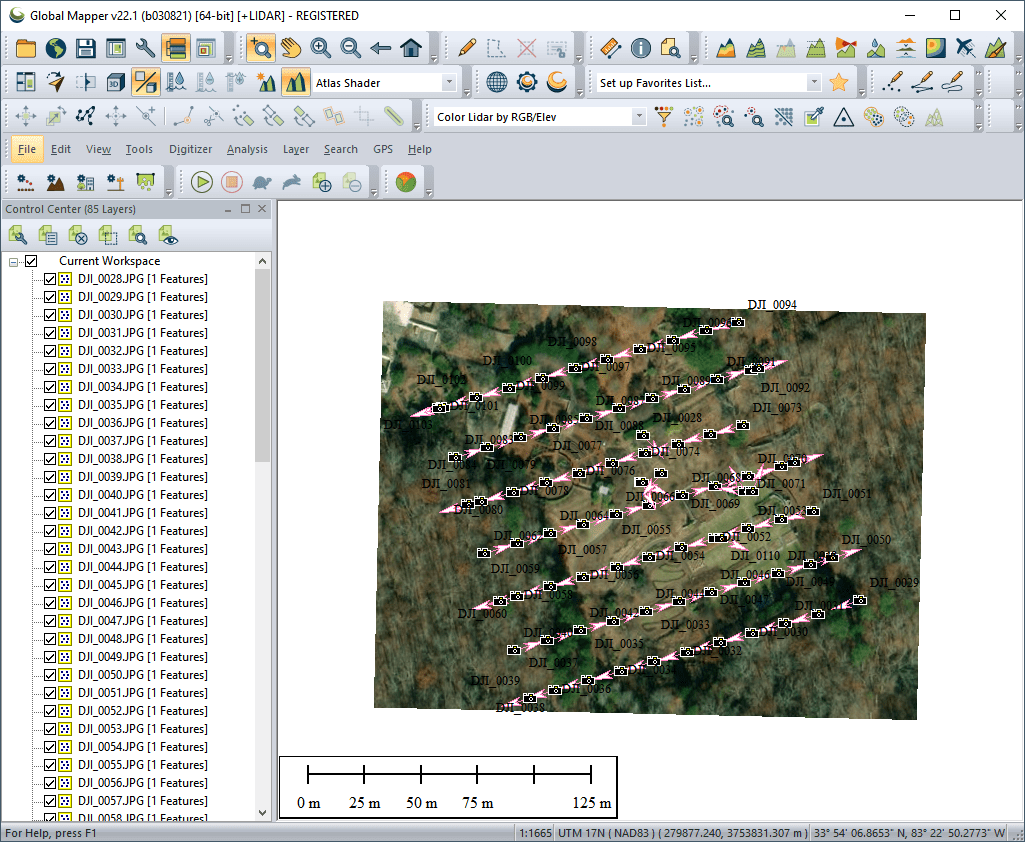Open Configuration using the wrench icon
The image size is (1025, 842).
(x=145, y=48)
